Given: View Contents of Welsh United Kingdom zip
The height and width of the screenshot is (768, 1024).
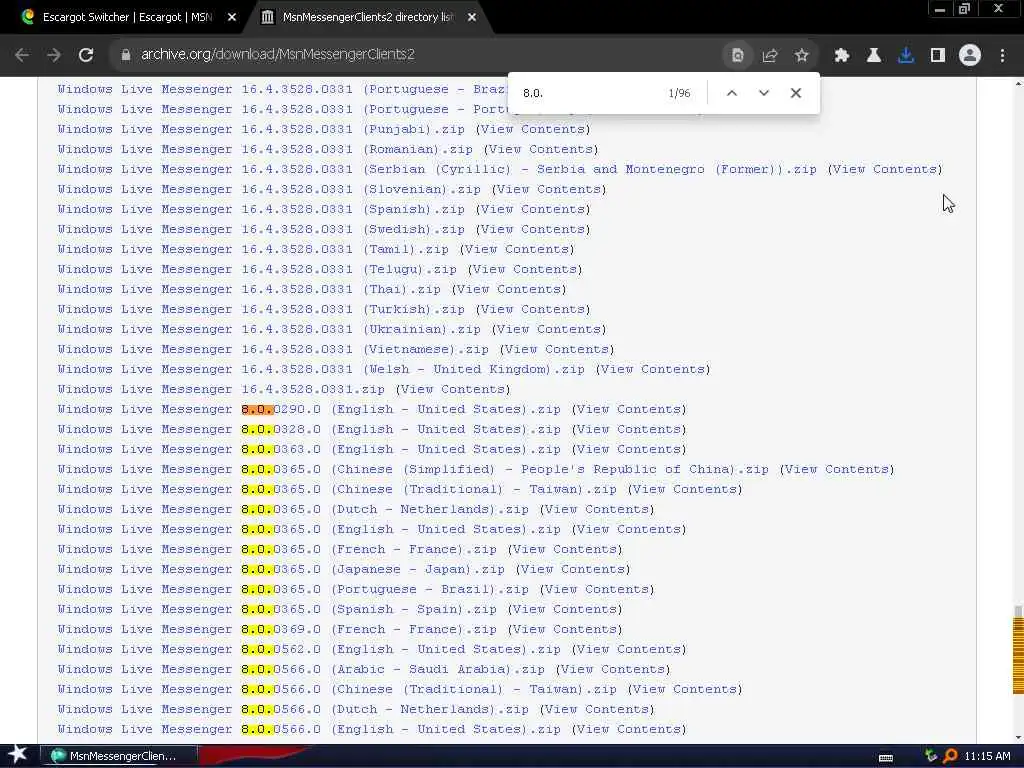Looking at the screenshot, I should [x=653, y=370].
